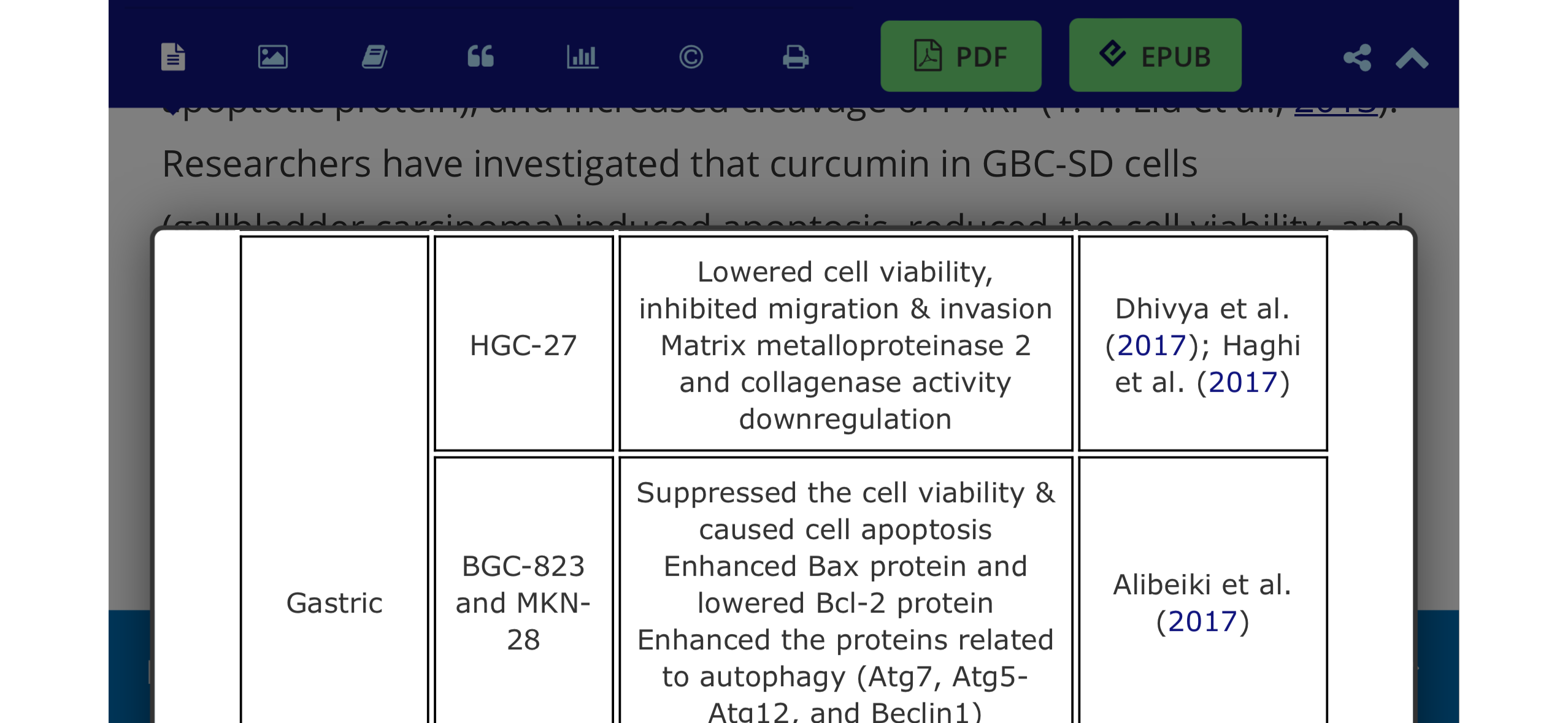The height and width of the screenshot is (723, 1568).
Task: Open the share icon
Action: click(1357, 58)
